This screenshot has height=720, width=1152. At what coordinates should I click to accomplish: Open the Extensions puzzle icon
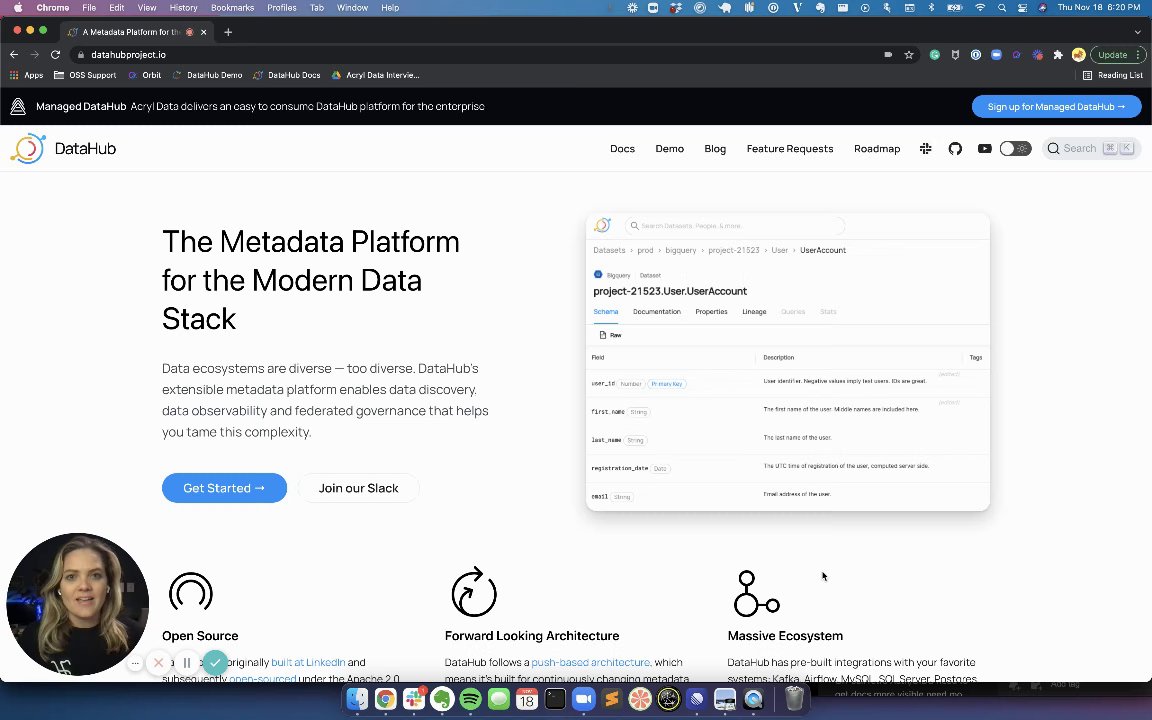[x=1058, y=54]
